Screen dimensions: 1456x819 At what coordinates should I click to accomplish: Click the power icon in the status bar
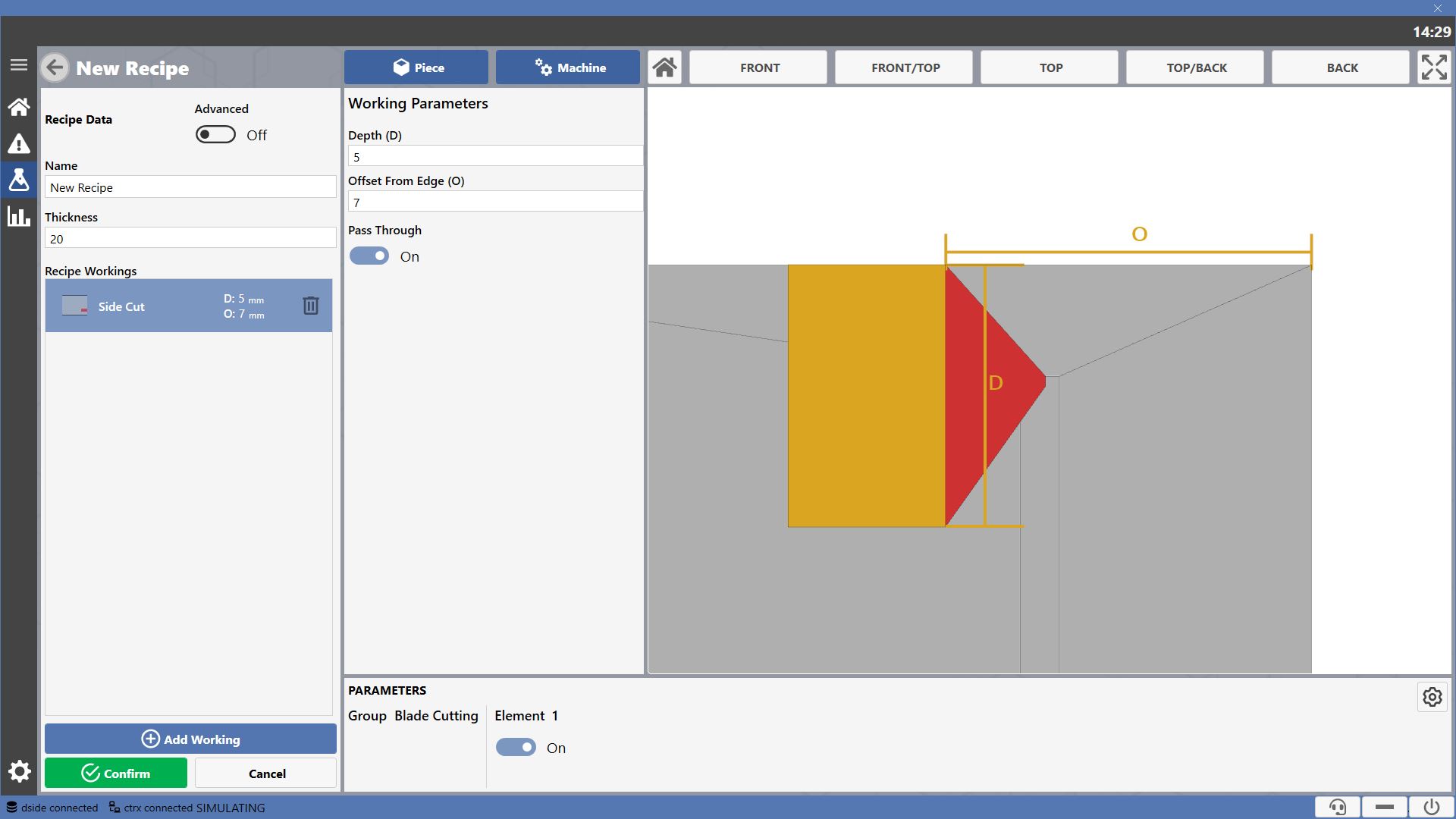[x=1432, y=807]
